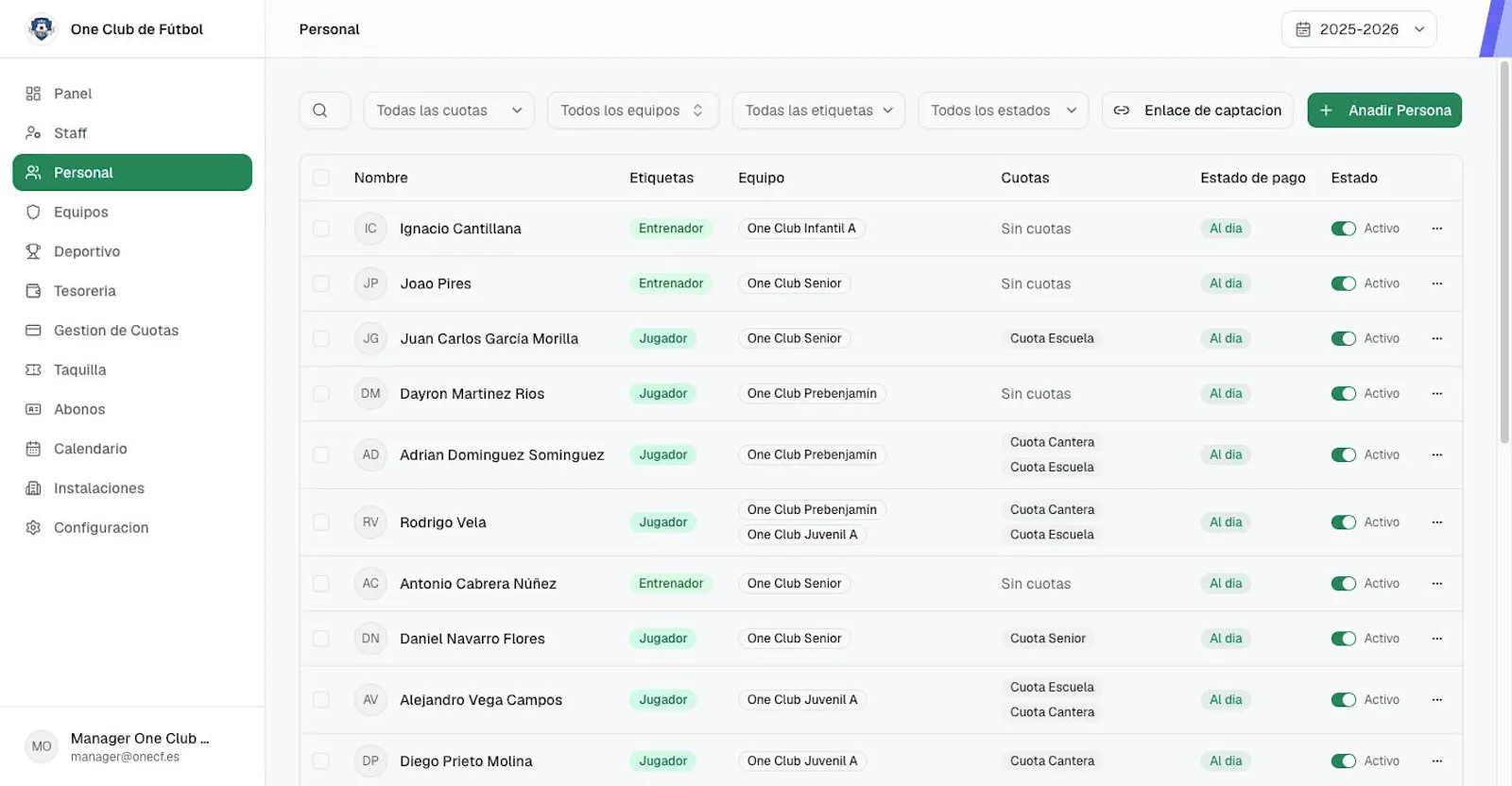The height and width of the screenshot is (786, 1512).
Task: Open Equipos in sidebar
Action: pos(132,213)
